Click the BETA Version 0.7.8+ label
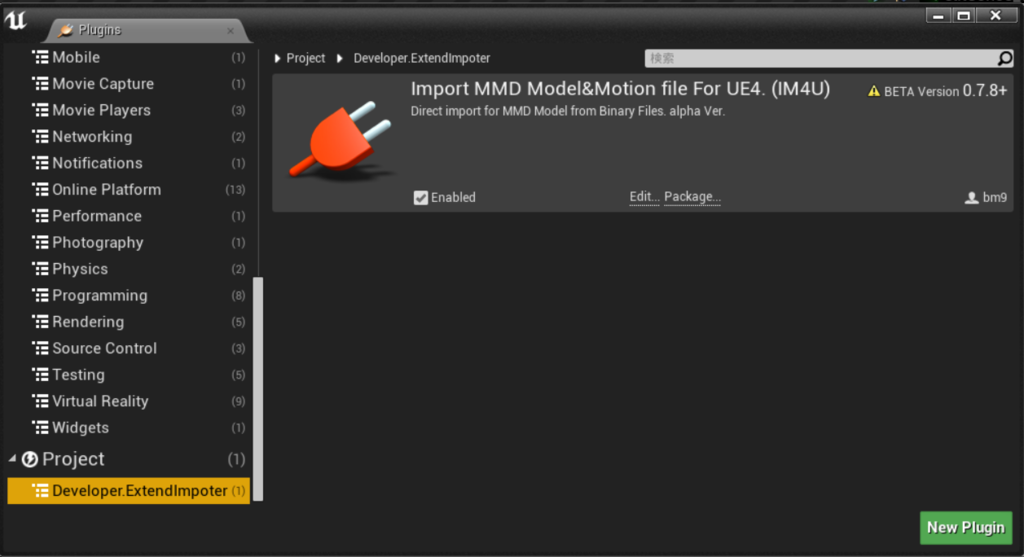 pyautogui.click(x=946, y=91)
